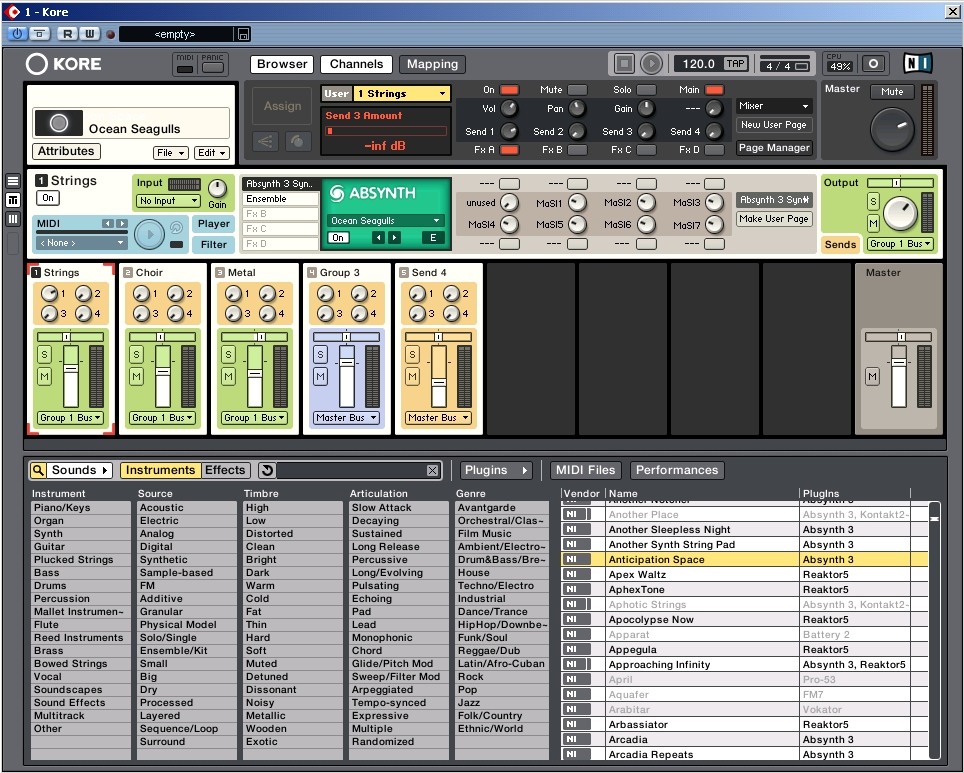Click the MIDI player loop icon
The width and height of the screenshot is (964, 773).
[x=176, y=228]
